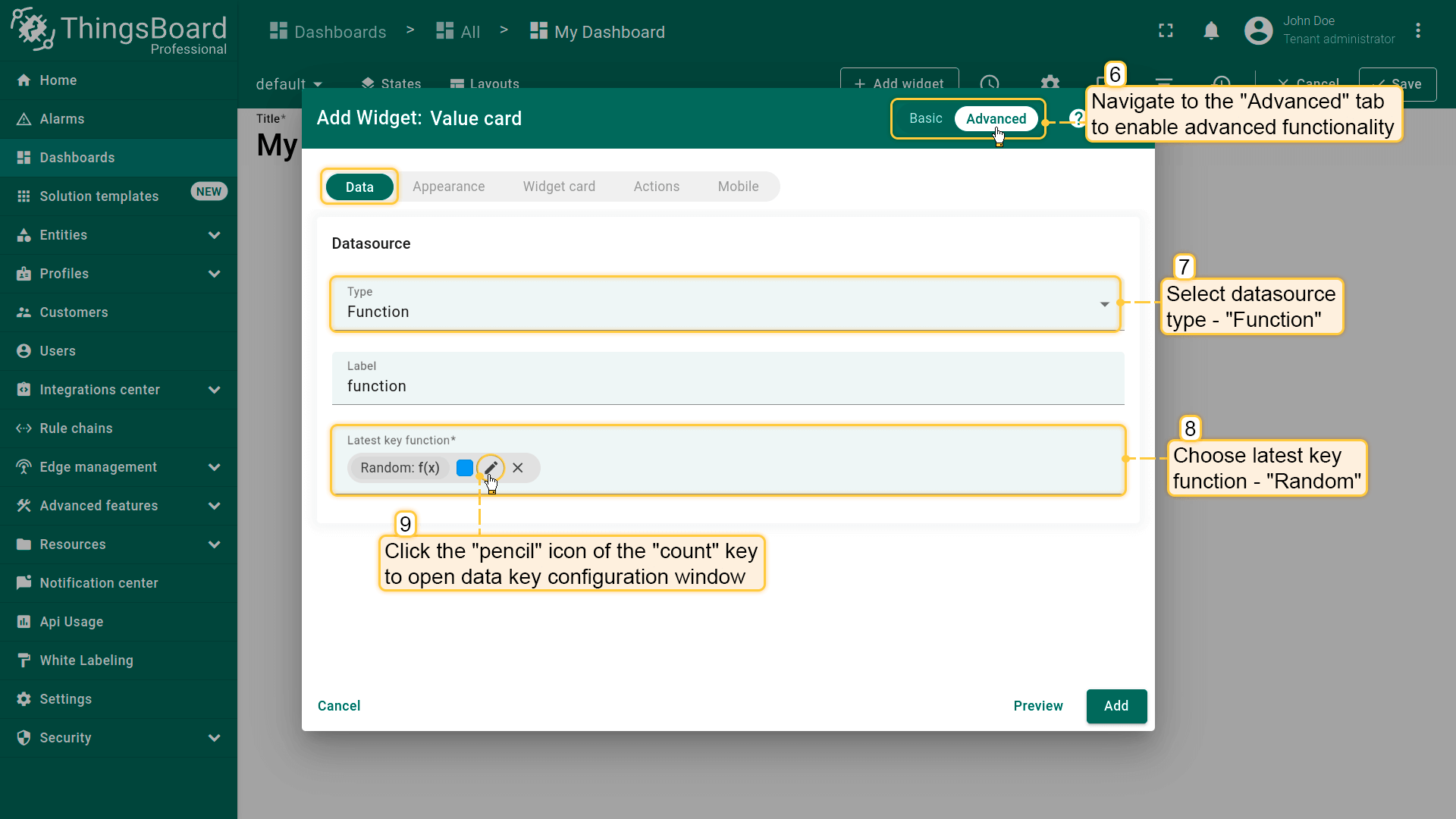The image size is (1456, 819).
Task: Open the three-dot menu in the header
Action: [x=1417, y=31]
